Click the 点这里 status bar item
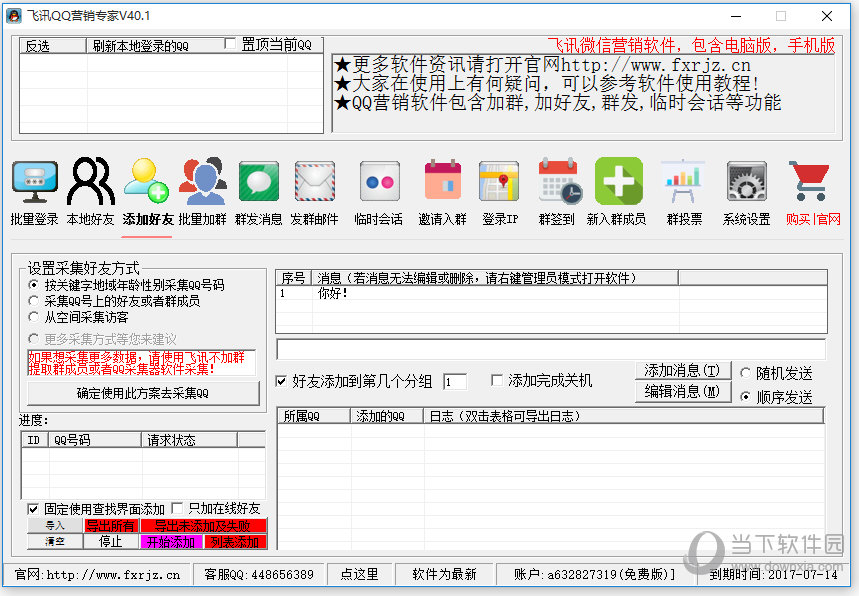The width and height of the screenshot is (859, 596). point(359,574)
